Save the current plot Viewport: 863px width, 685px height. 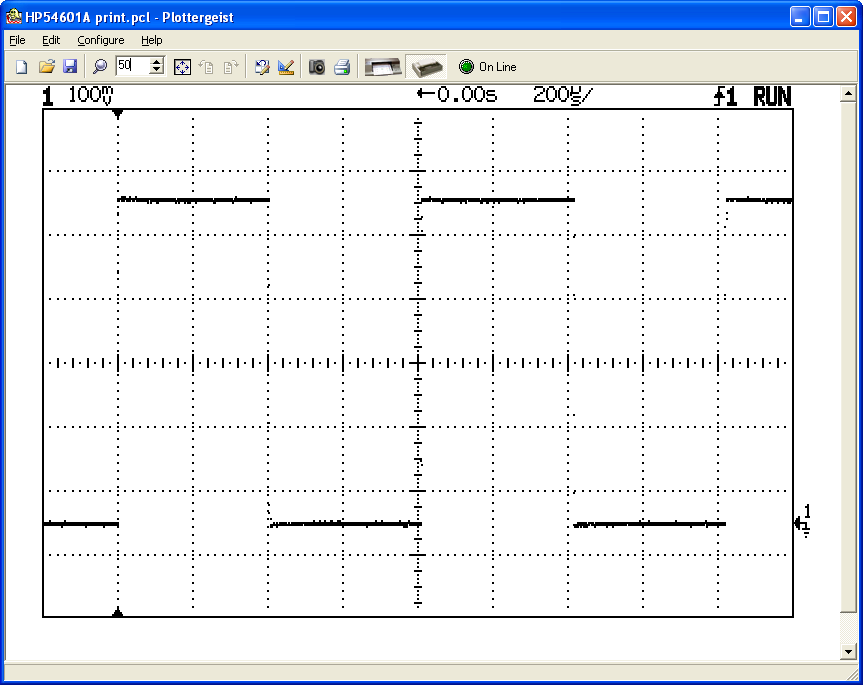70,66
